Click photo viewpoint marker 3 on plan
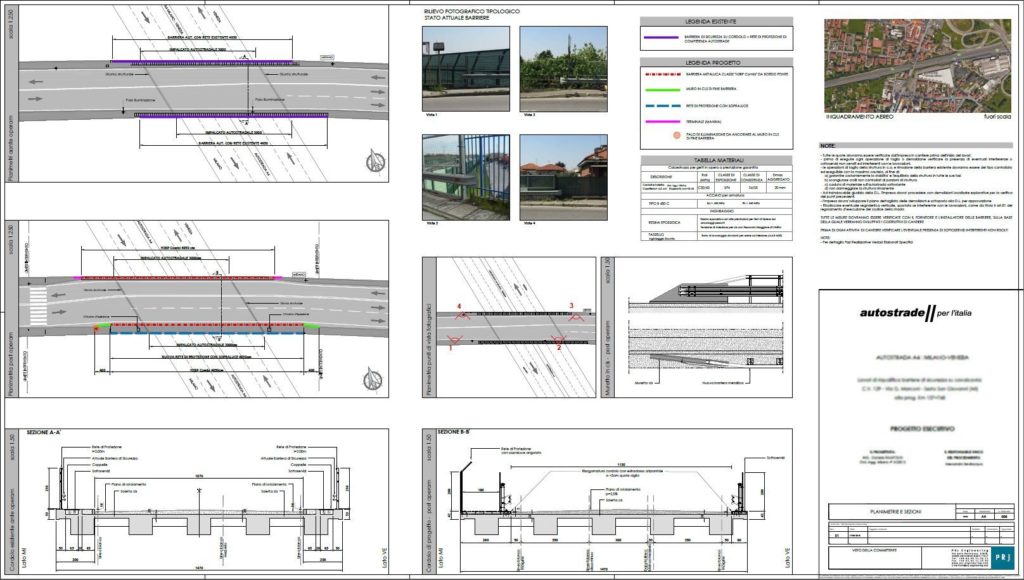The height and width of the screenshot is (580, 1024). point(570,312)
